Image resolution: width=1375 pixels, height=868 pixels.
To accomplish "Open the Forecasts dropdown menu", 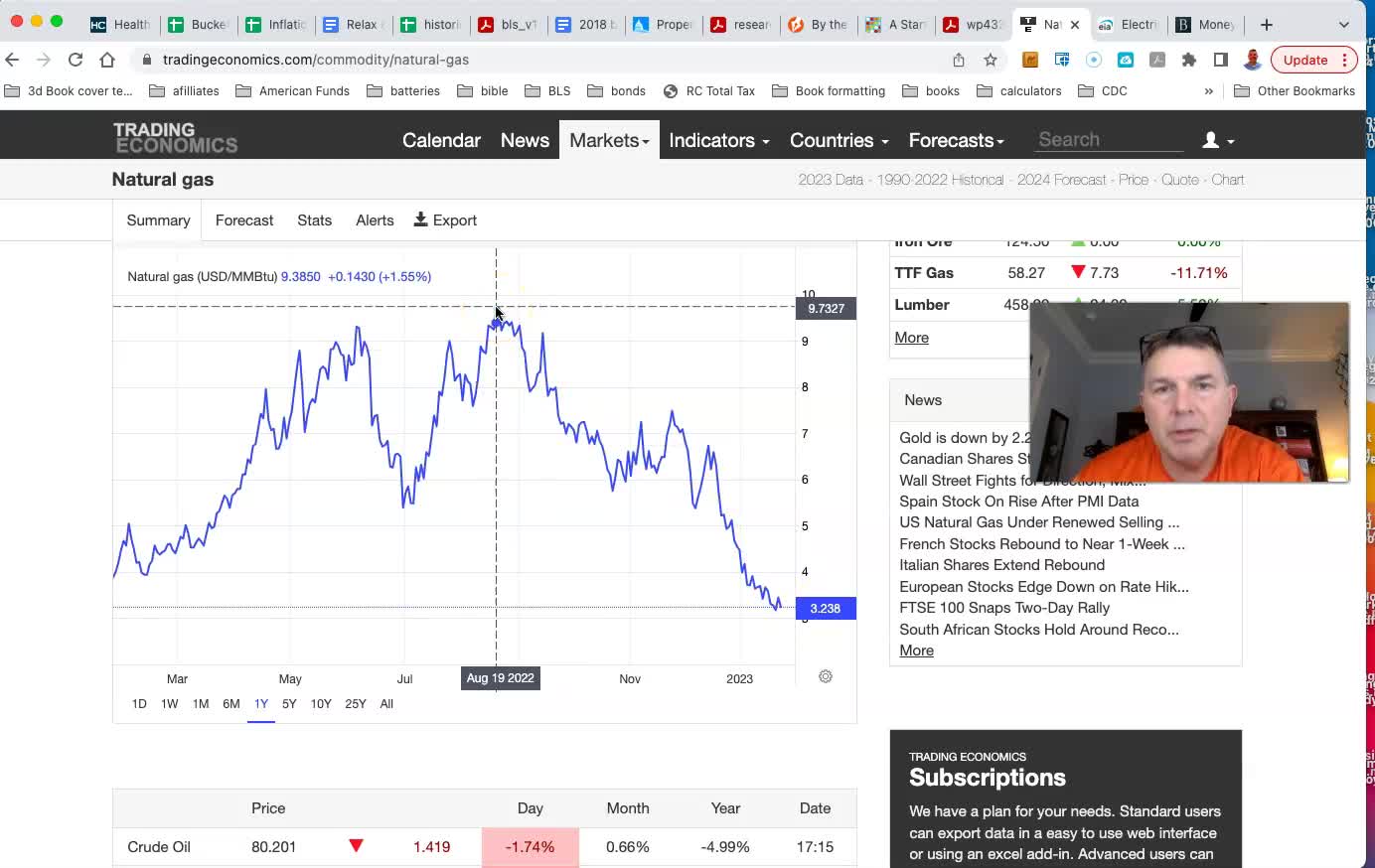I will (956, 140).
